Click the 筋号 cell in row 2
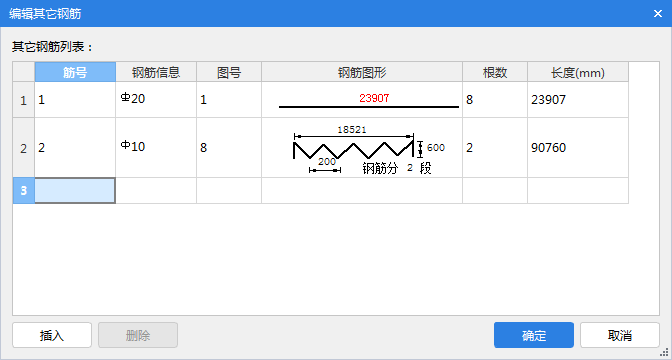The image size is (672, 360). click(x=75, y=148)
